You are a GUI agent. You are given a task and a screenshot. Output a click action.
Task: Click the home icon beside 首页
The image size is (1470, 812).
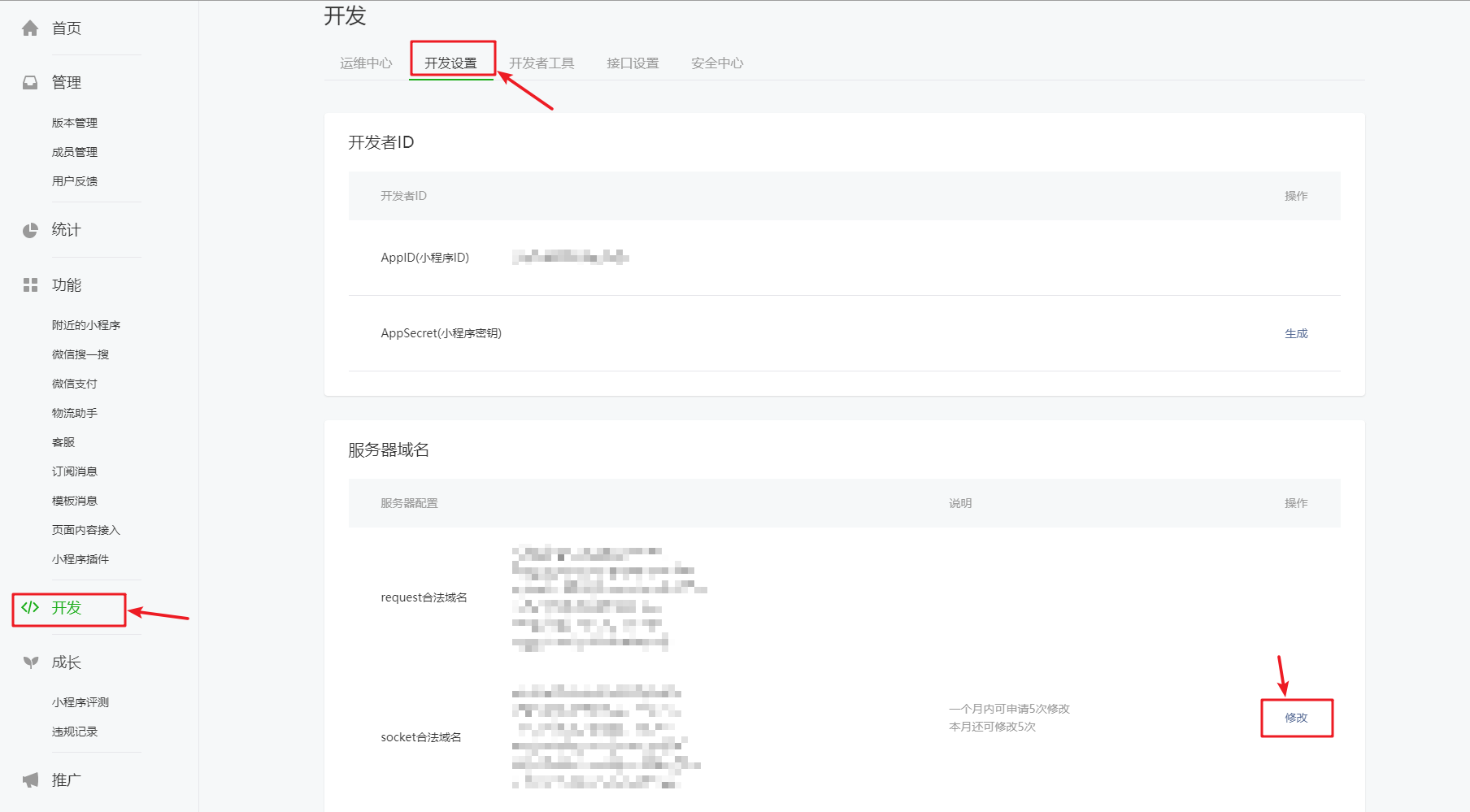(30, 28)
